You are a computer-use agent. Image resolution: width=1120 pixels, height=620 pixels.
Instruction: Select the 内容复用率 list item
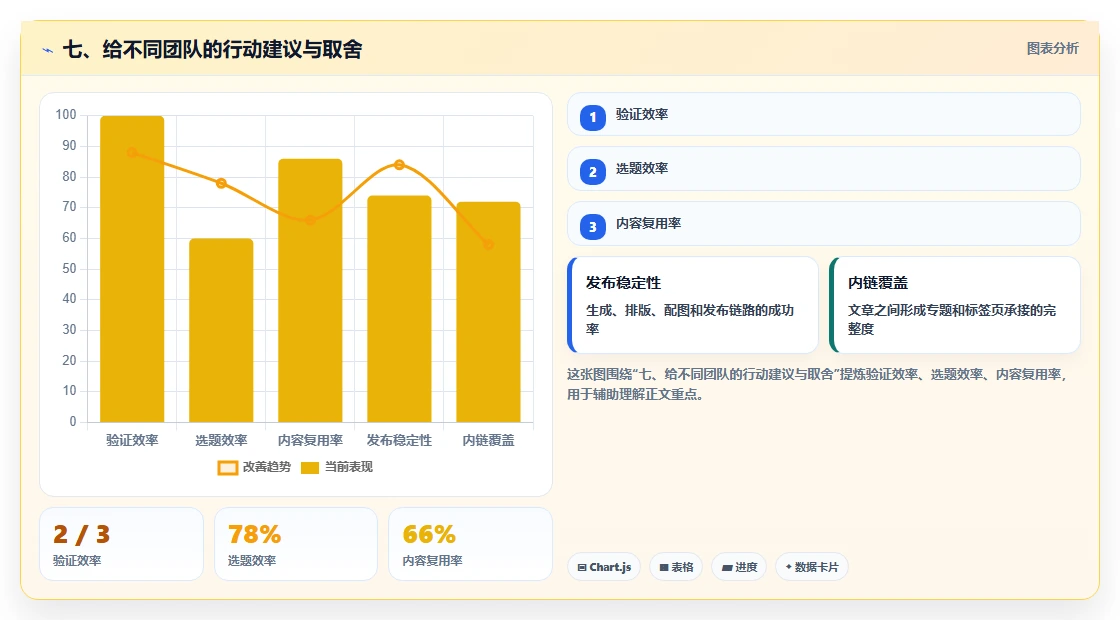pos(824,224)
